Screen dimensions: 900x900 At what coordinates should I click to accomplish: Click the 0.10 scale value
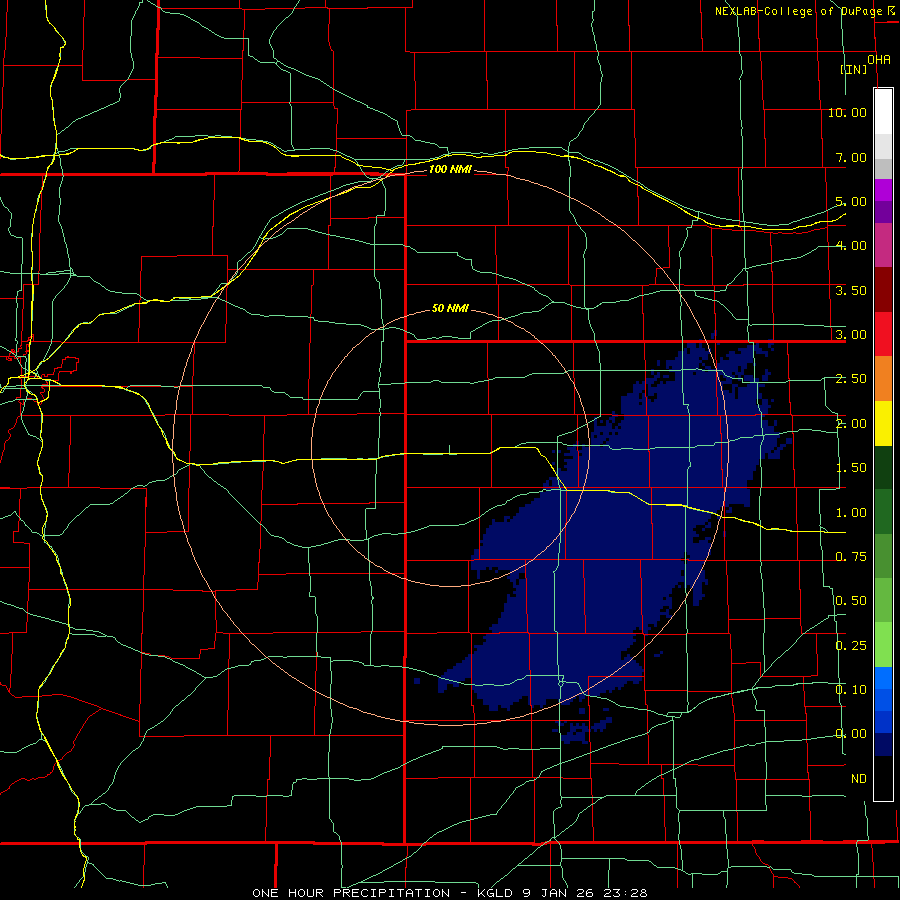click(851, 690)
